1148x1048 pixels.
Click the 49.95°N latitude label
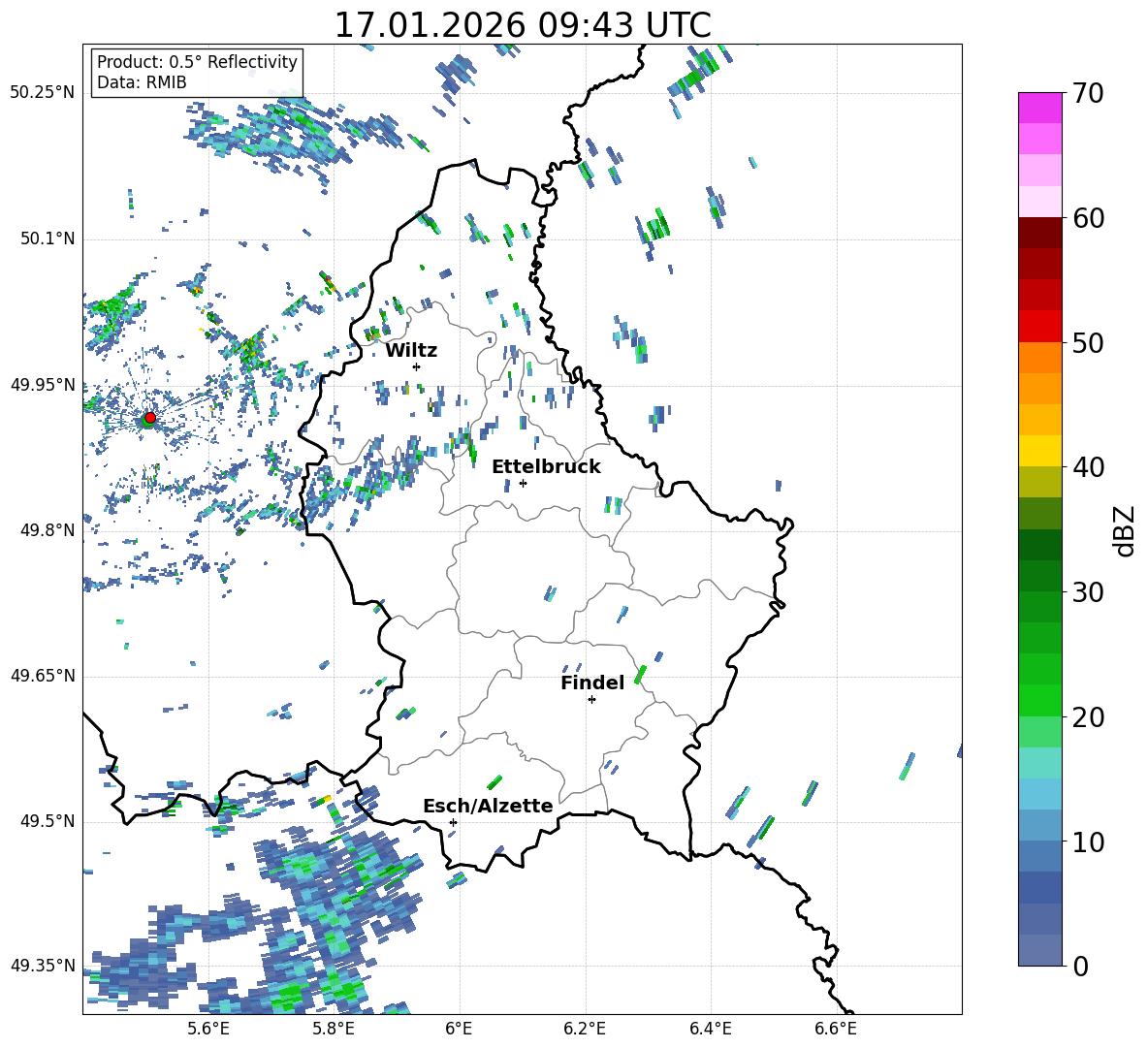coord(43,385)
